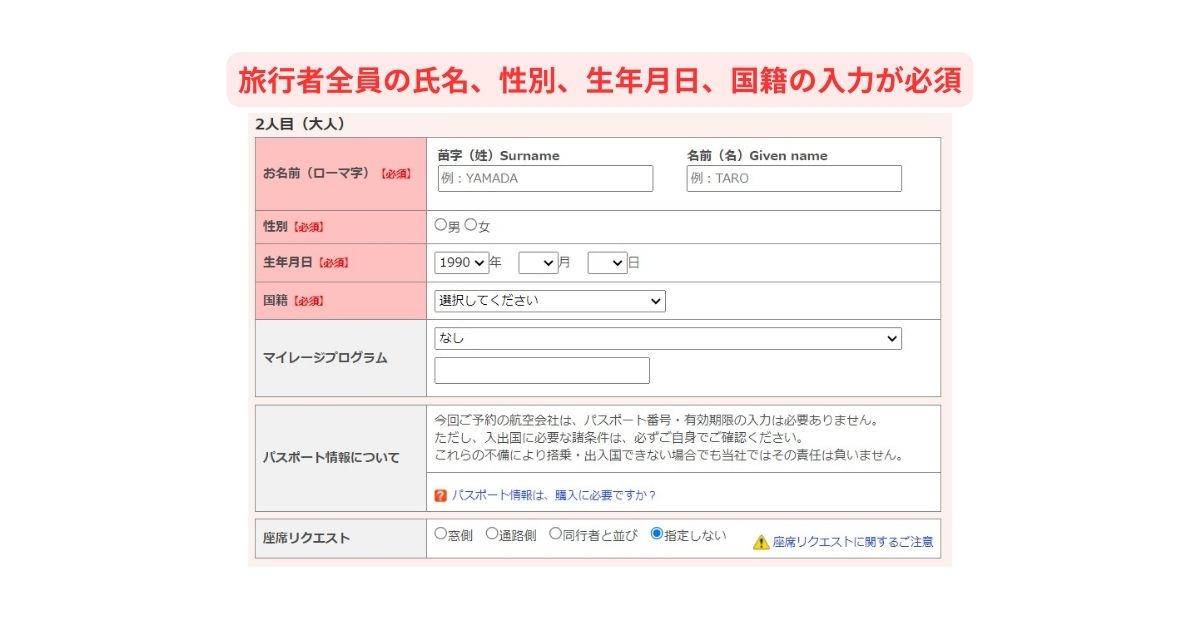Open the マイレージプログラム dropdown showing なし
The image size is (1200, 630).
click(668, 338)
